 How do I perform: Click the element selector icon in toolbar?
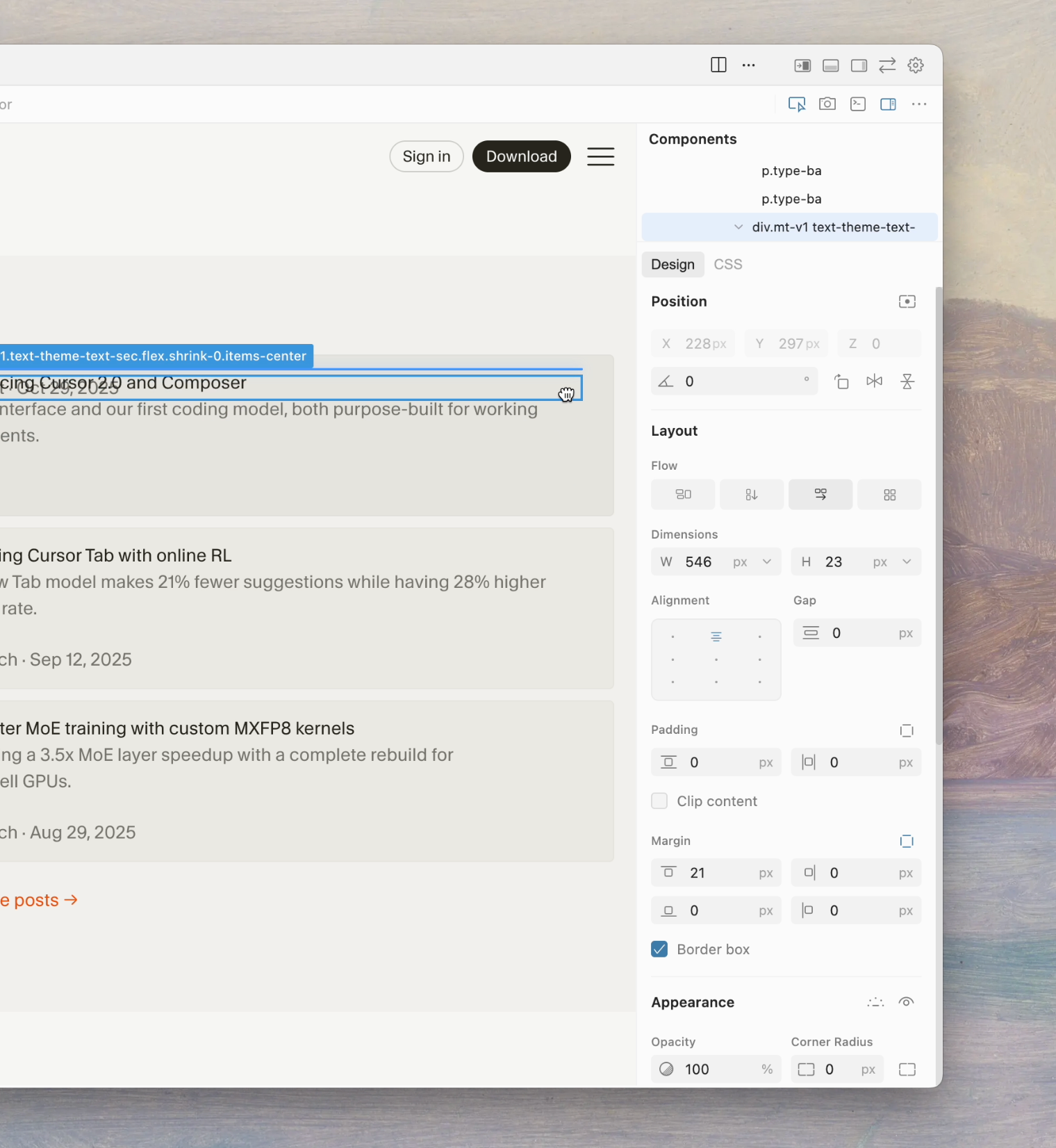(796, 104)
